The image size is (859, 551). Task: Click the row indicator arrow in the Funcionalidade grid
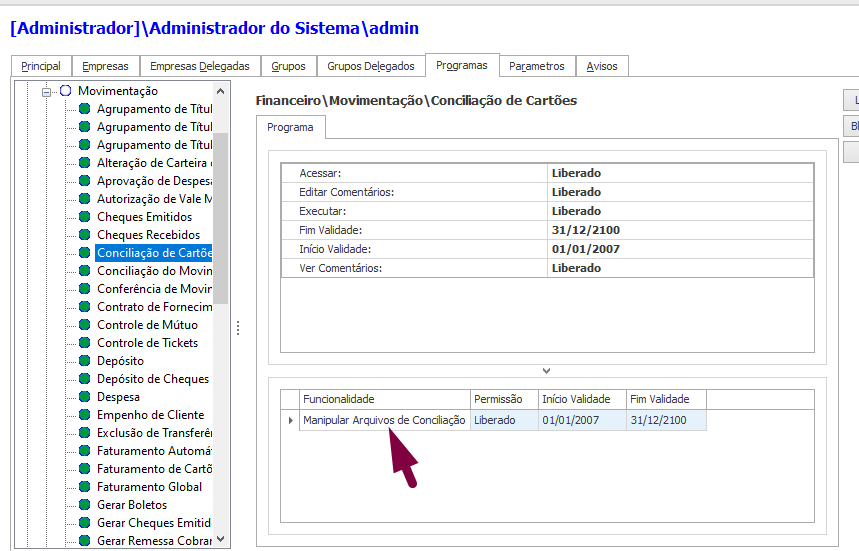pos(290,421)
